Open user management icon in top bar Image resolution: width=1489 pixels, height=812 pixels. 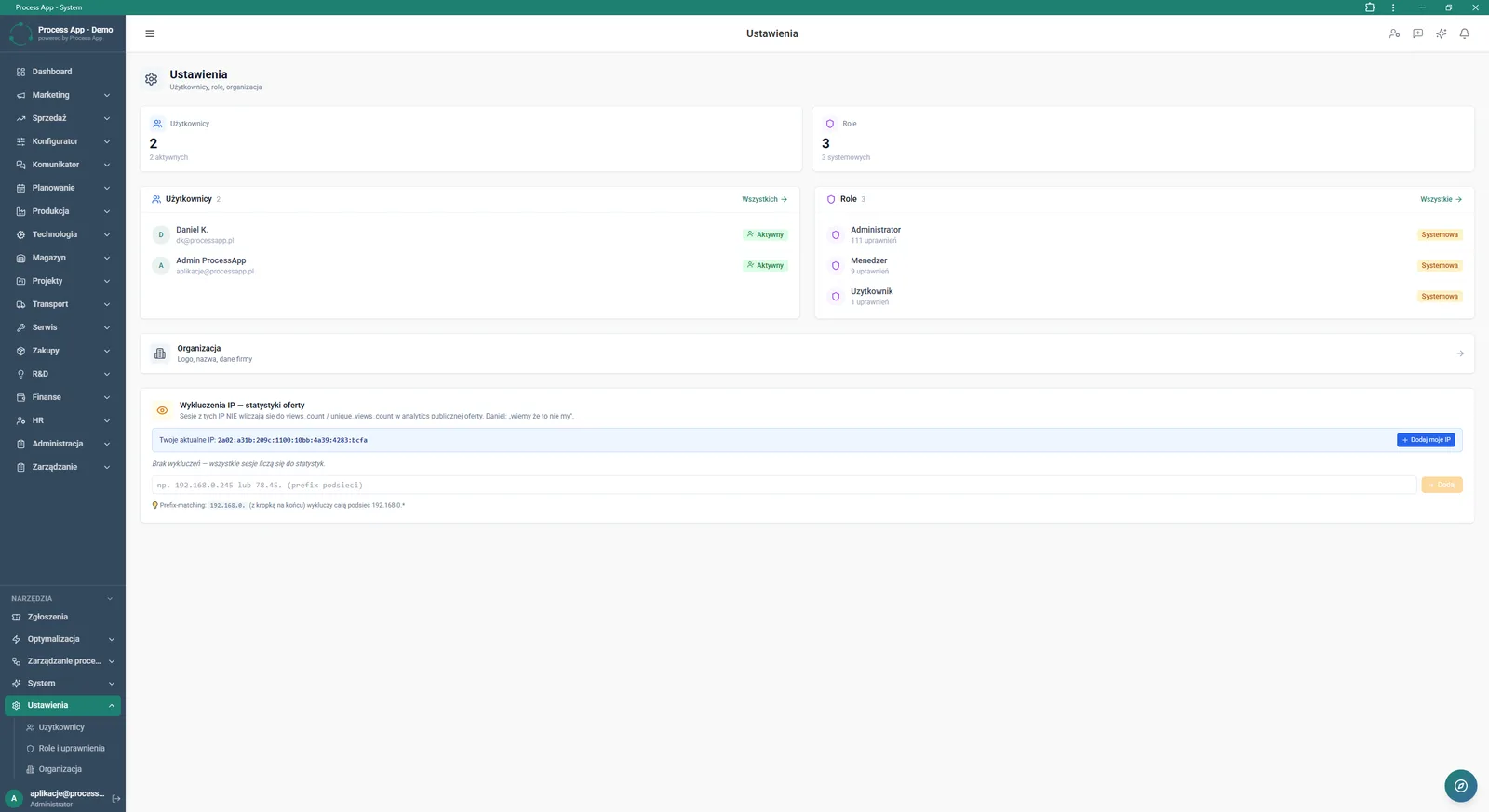coord(1394,33)
